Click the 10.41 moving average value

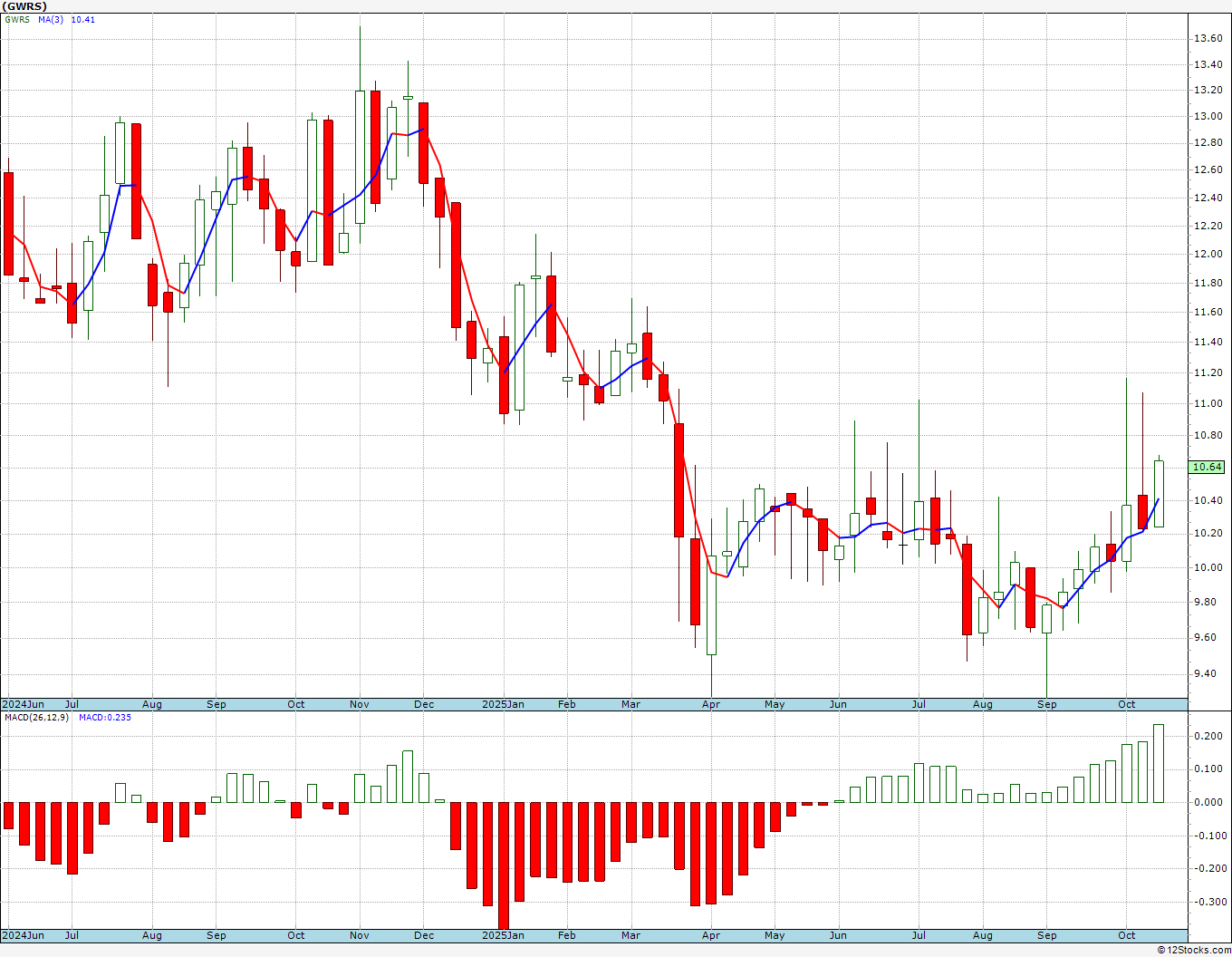pyautogui.click(x=82, y=20)
